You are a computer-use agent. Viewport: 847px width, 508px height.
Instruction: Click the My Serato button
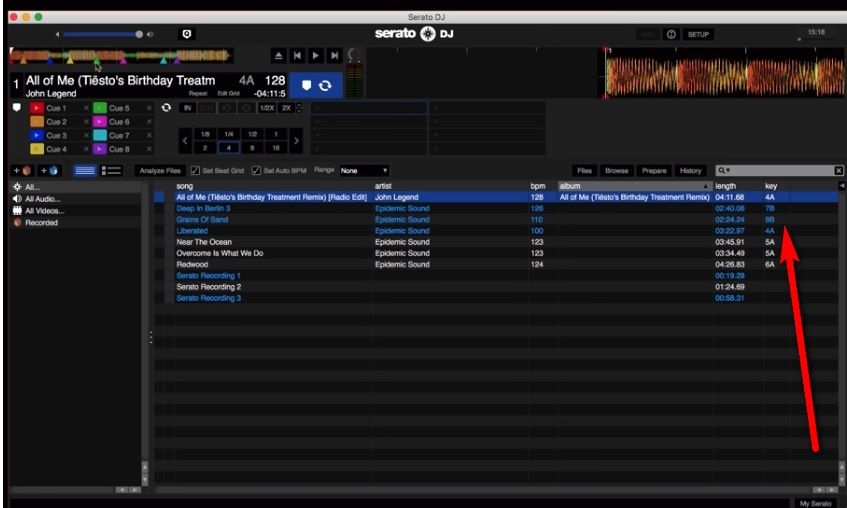815,503
